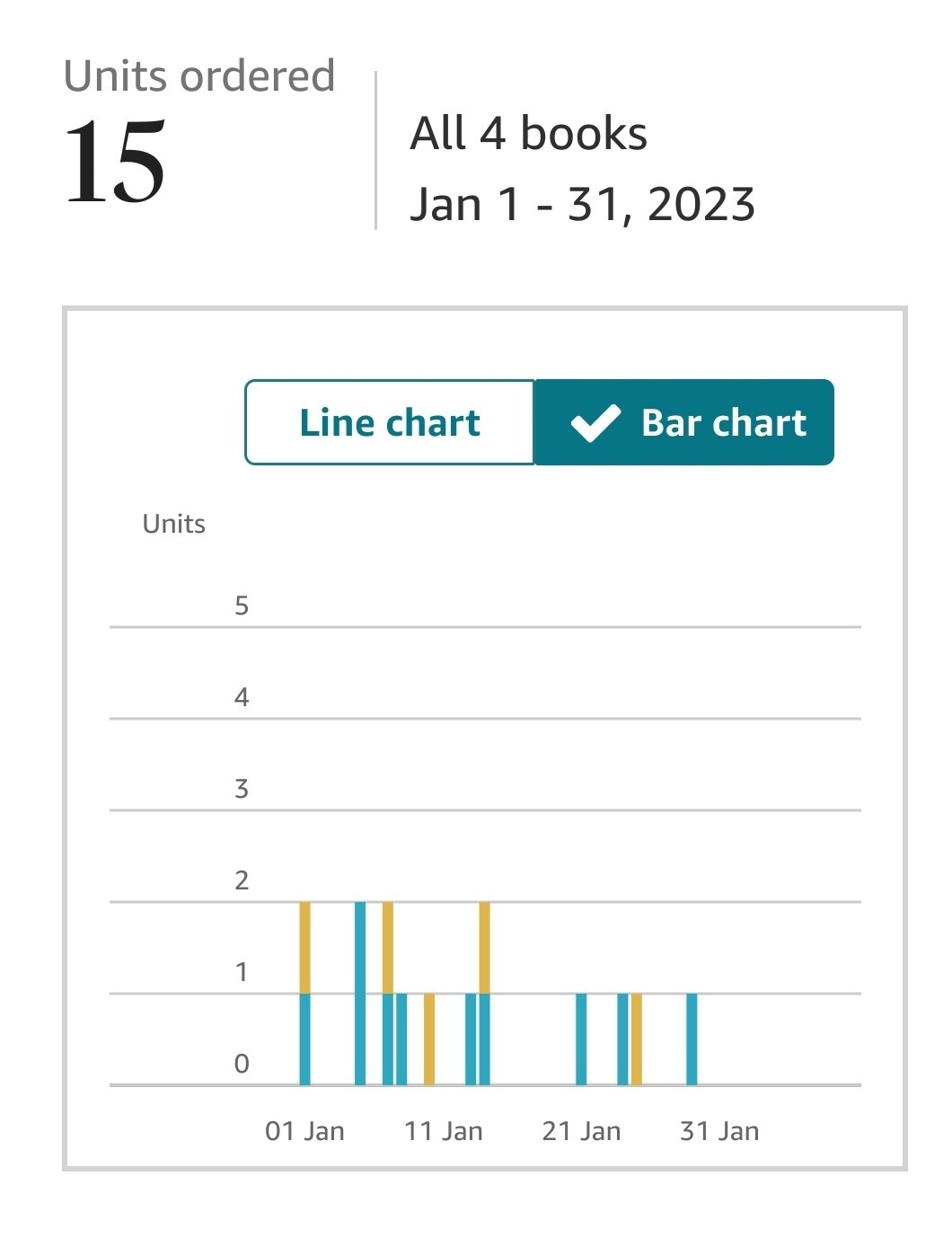Switch to the Line chart view

pyautogui.click(x=390, y=422)
